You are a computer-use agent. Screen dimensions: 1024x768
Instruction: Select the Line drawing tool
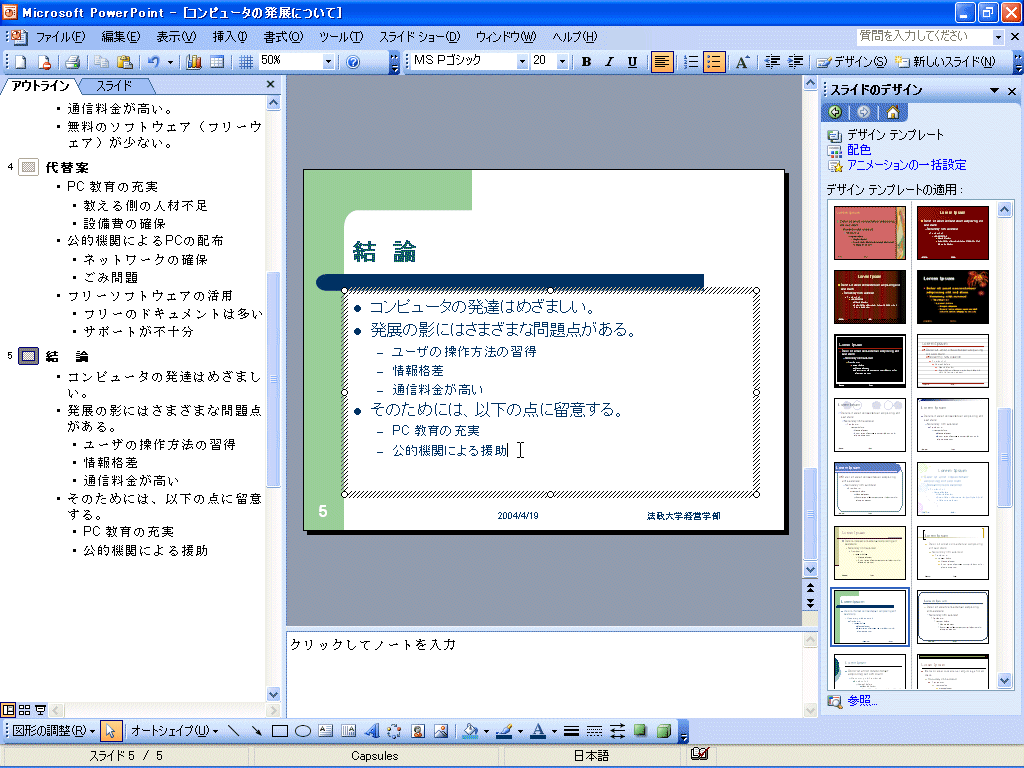pyautogui.click(x=233, y=731)
